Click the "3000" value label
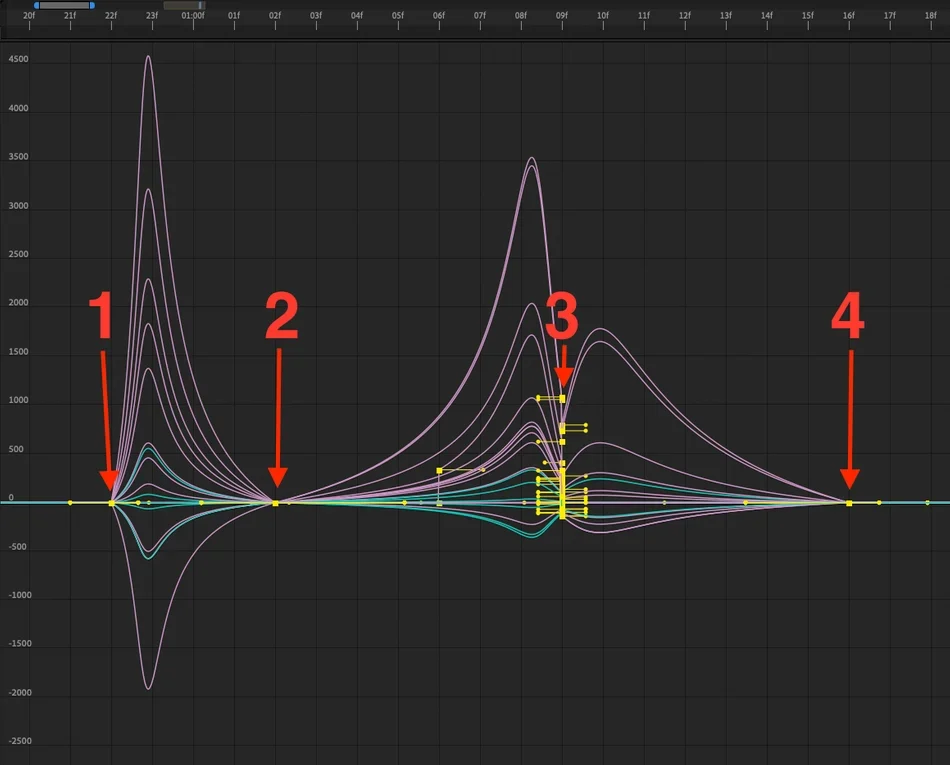Image resolution: width=950 pixels, height=765 pixels. coord(18,206)
